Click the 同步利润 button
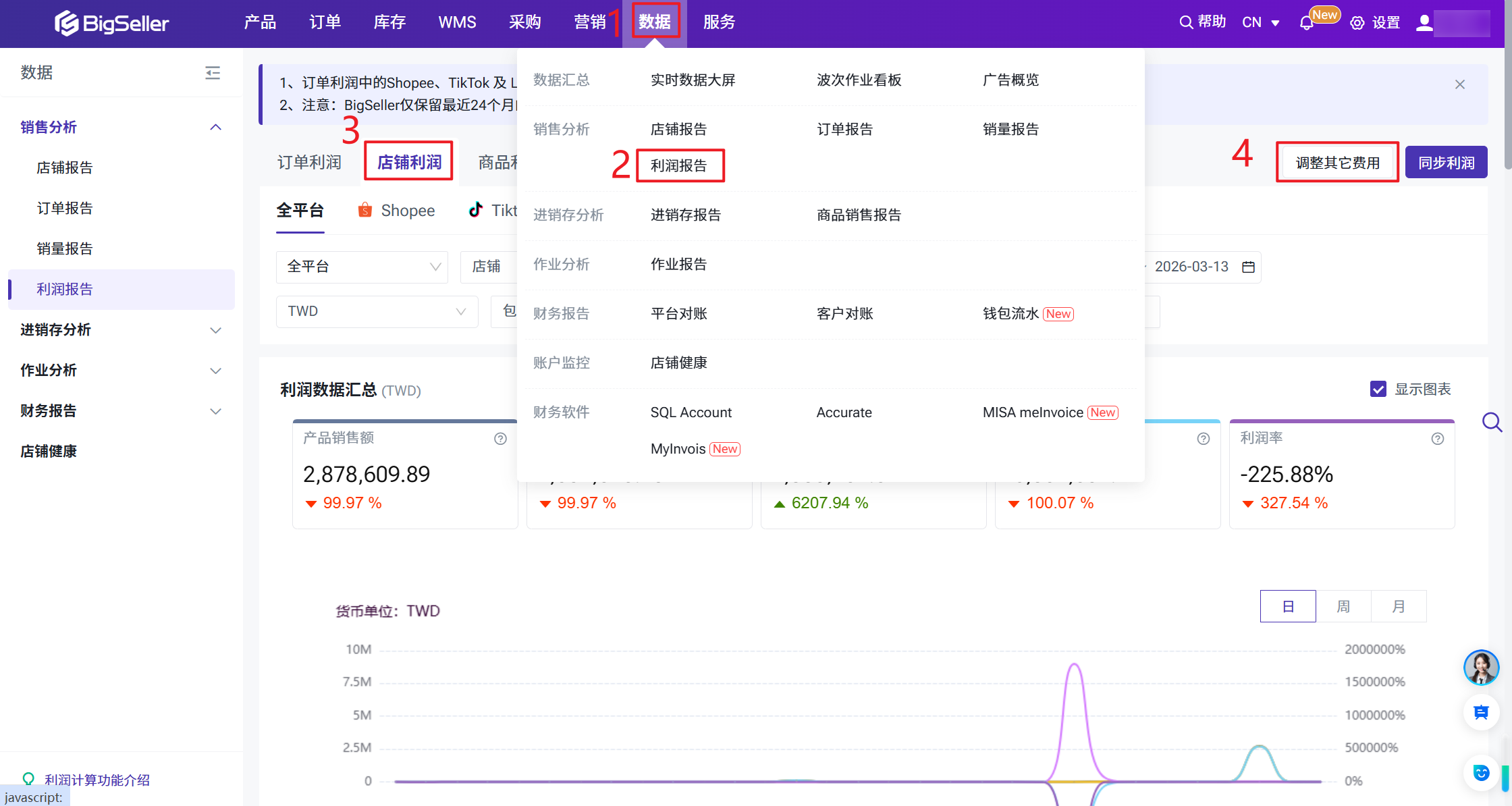This screenshot has height=806, width=1512. 1446,163
